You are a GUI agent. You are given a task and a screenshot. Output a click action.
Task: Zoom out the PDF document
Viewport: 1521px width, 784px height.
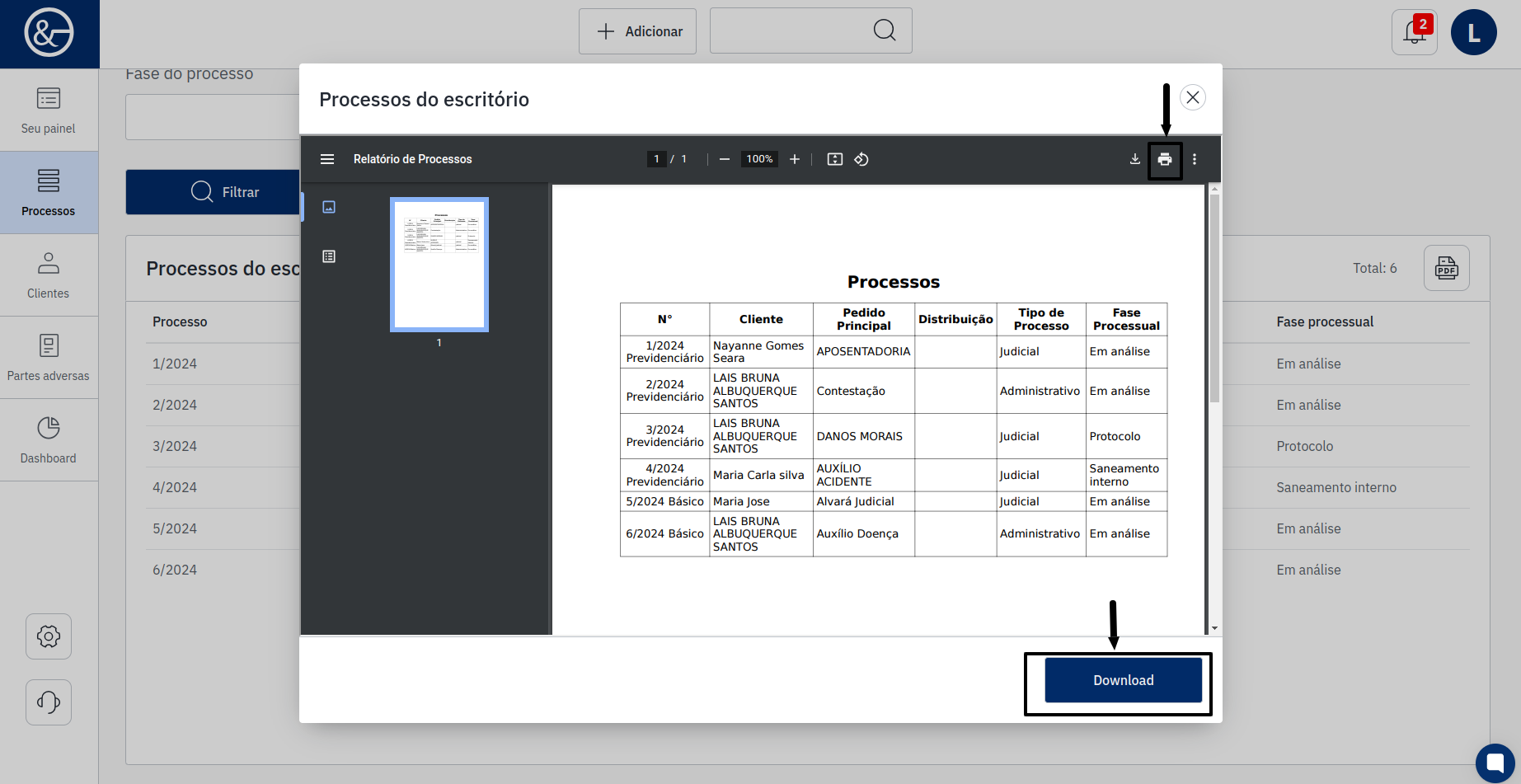725,159
